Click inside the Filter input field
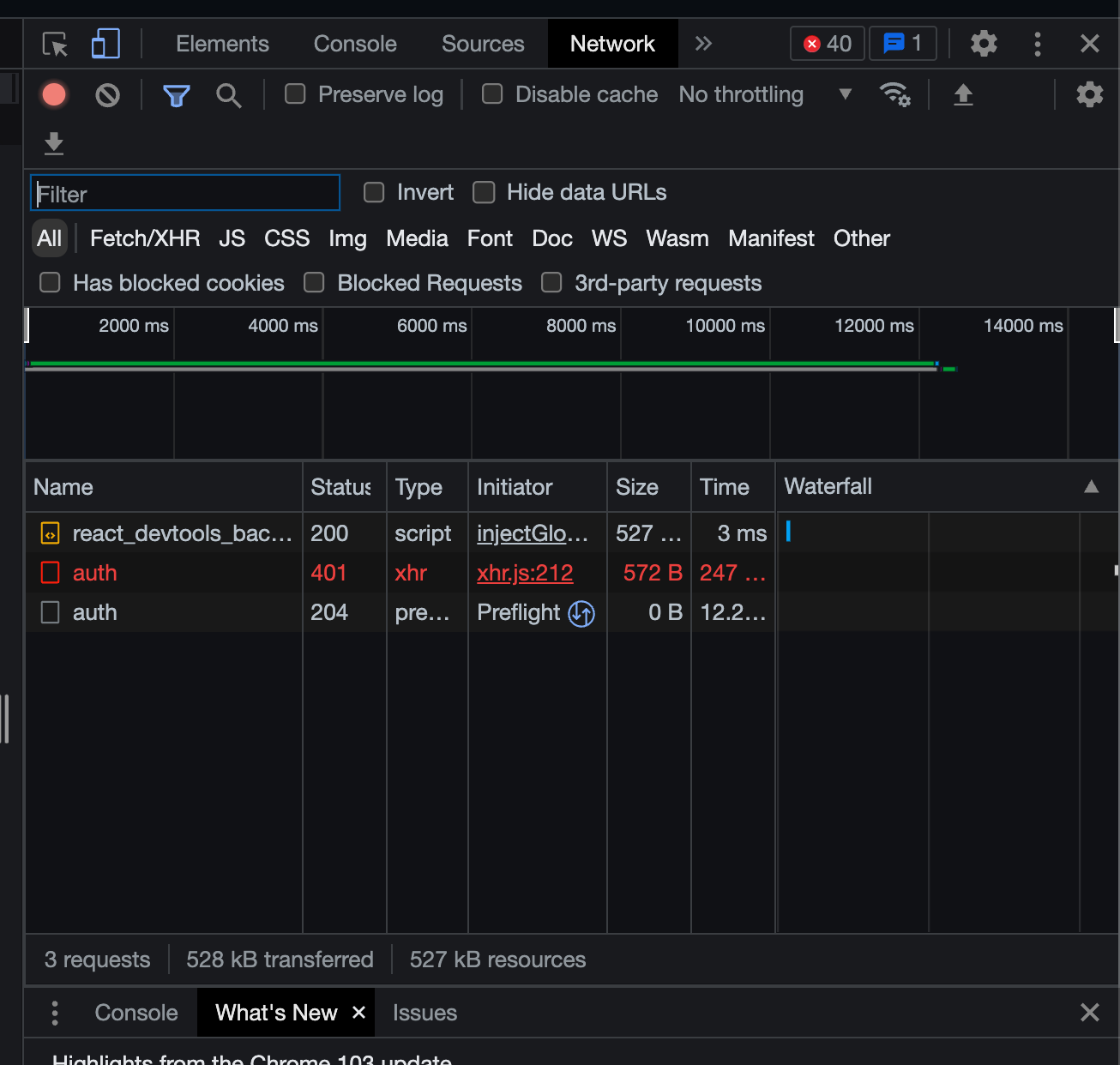 click(184, 193)
